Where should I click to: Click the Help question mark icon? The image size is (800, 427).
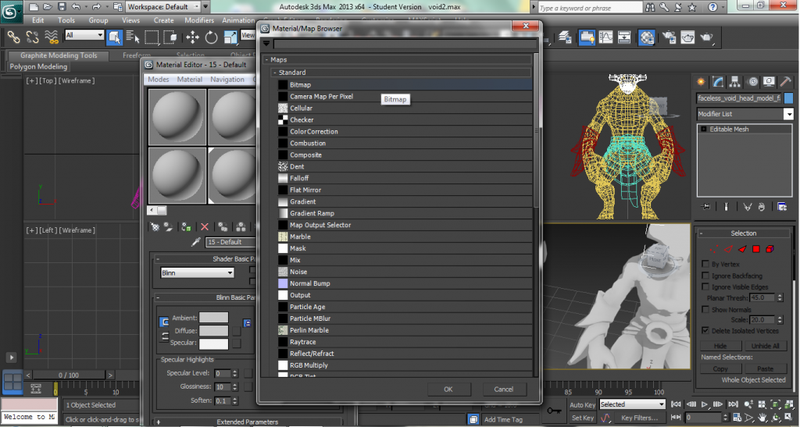pos(712,7)
